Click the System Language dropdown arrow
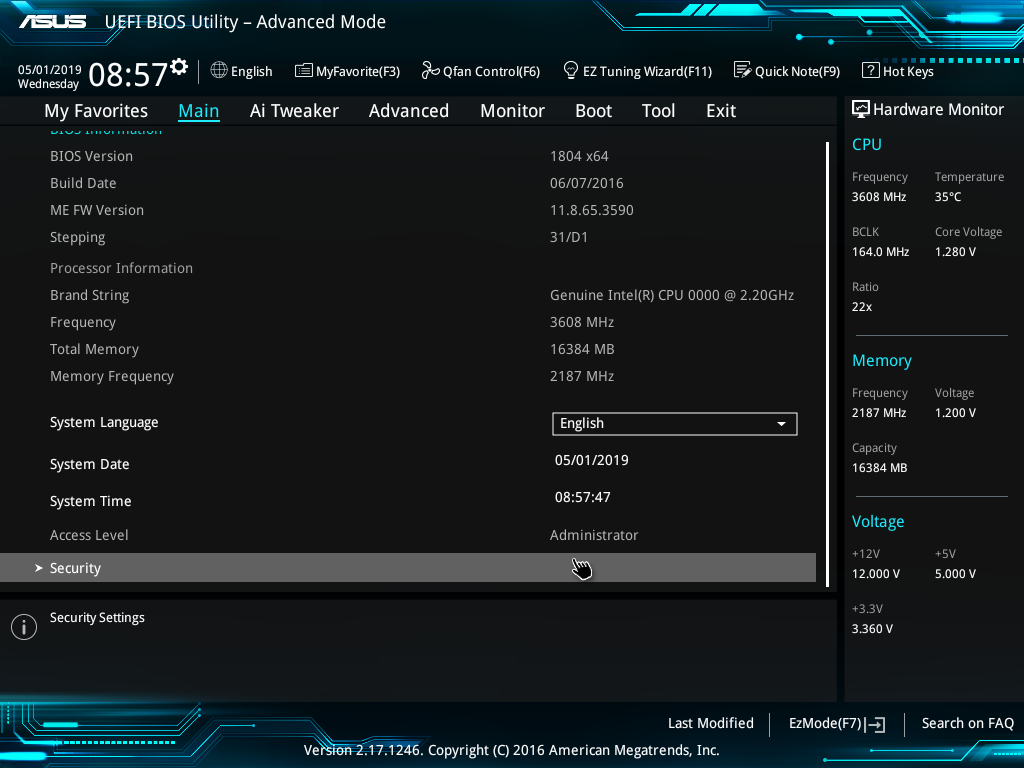This screenshot has height=768, width=1024. tap(781, 424)
